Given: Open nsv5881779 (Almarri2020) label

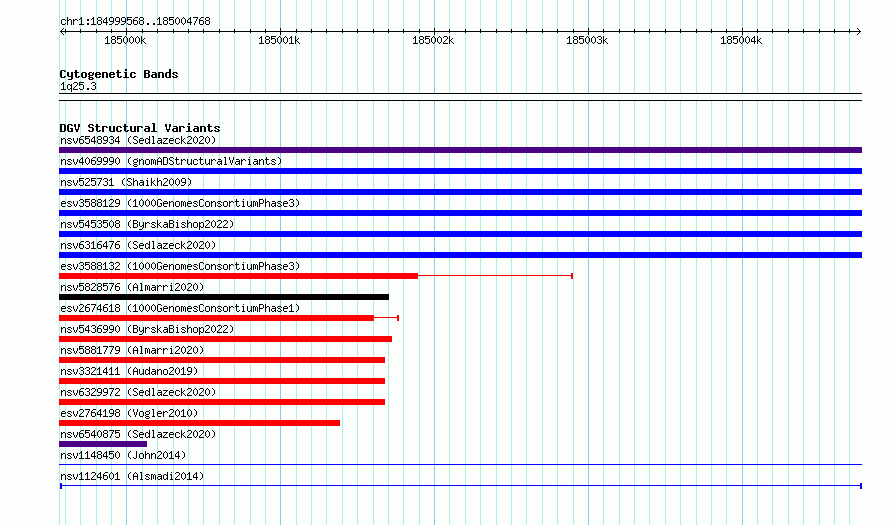Looking at the screenshot, I should pyautogui.click(x=132, y=350).
